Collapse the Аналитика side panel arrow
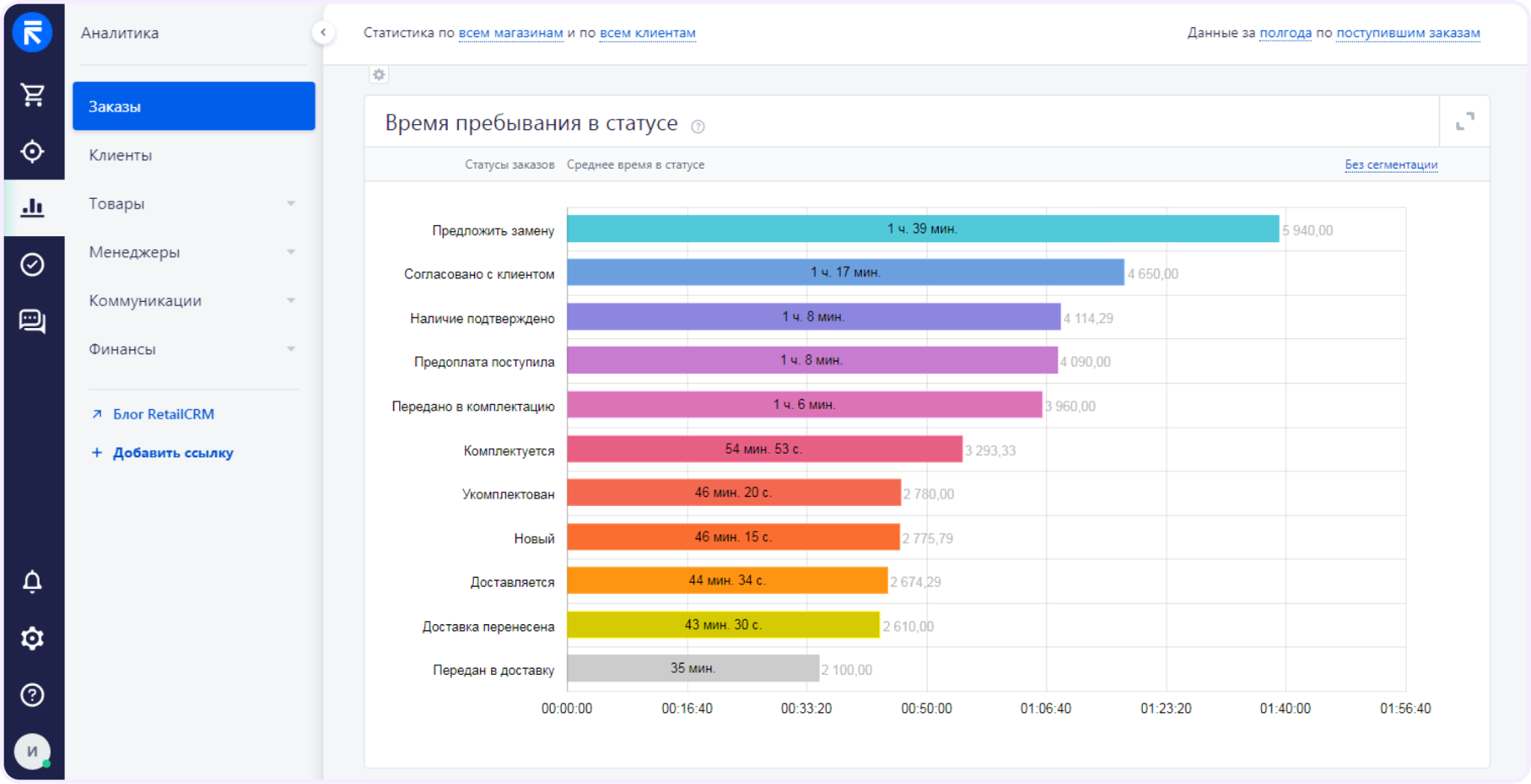Screen dimensions: 1531x784 pos(323,32)
